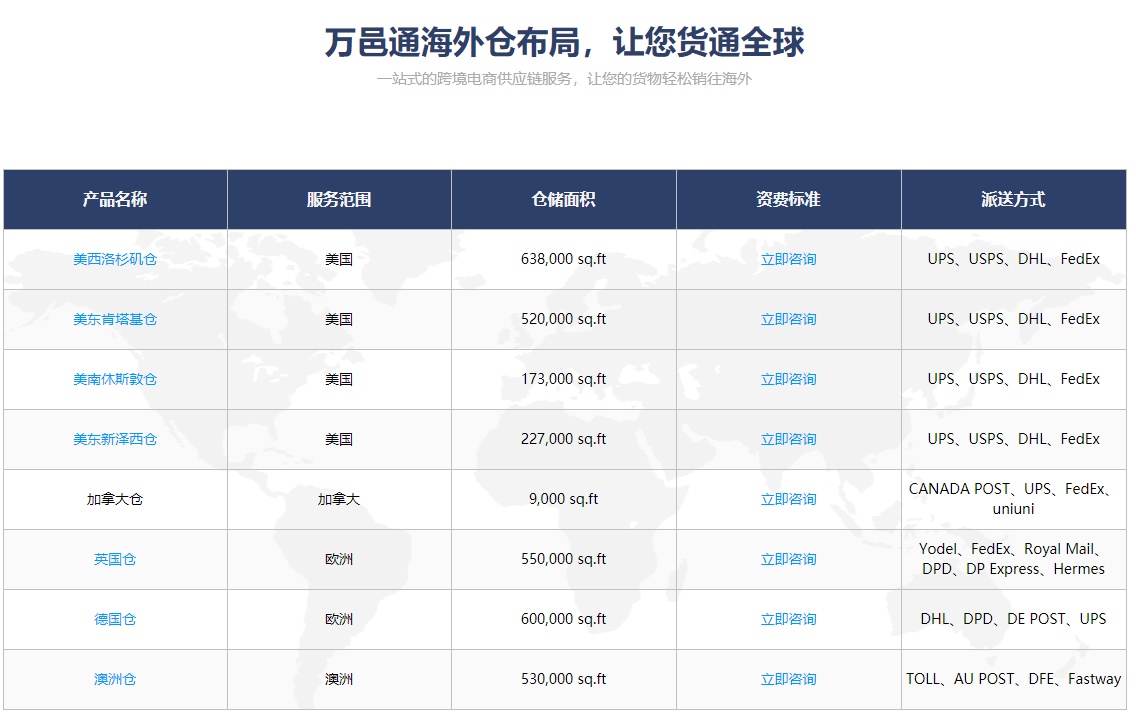This screenshot has width=1136, height=715.
Task: Select the 9,000 sq.ft cell
Action: 564,499
